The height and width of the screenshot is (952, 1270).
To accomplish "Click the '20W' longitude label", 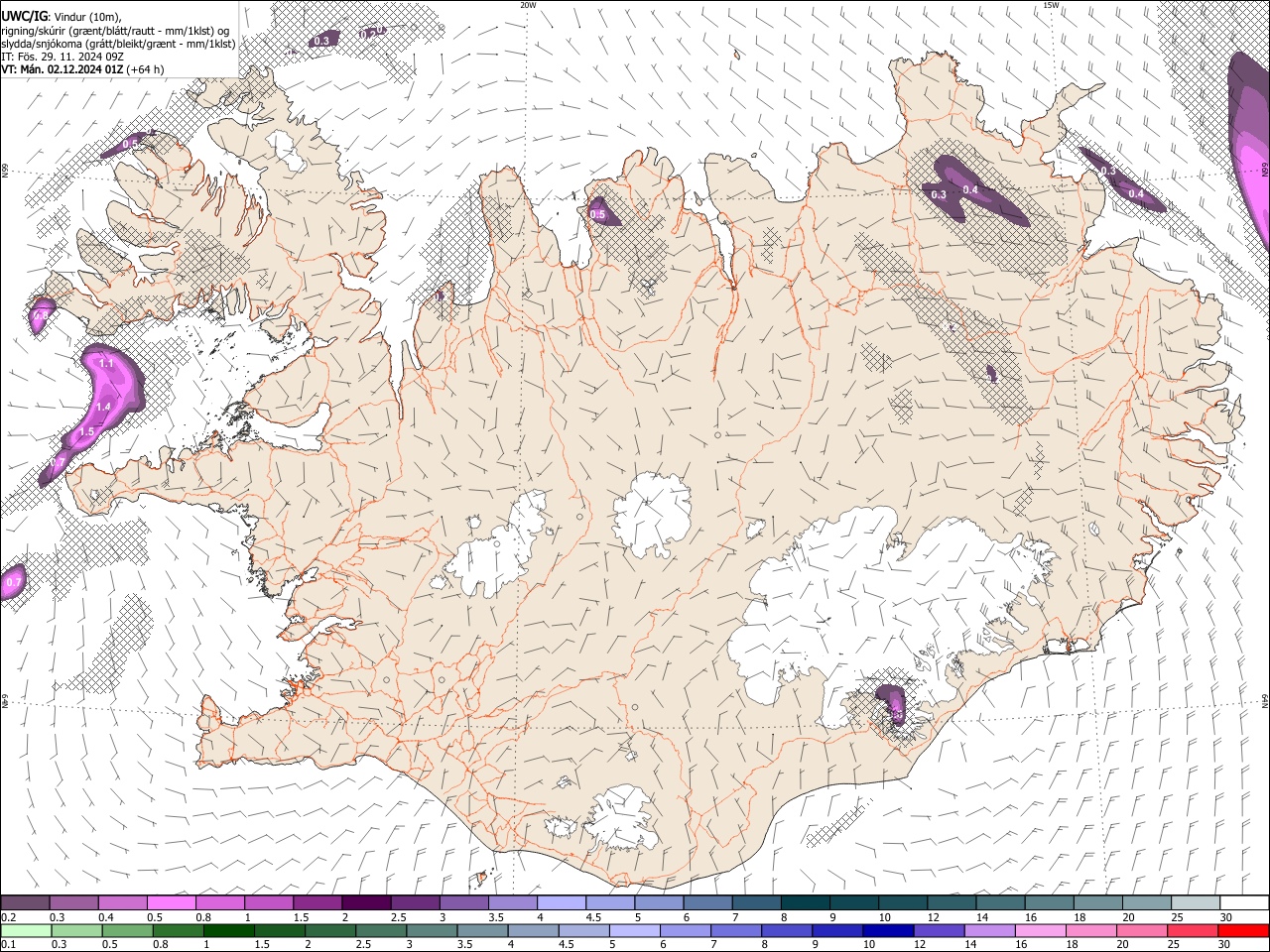I will [x=528, y=5].
